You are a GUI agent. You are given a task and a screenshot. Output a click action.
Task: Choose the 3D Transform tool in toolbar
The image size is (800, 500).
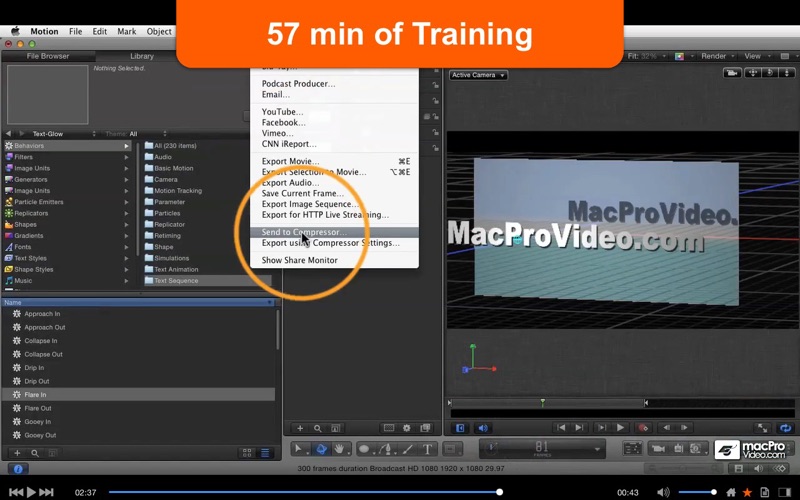point(321,449)
